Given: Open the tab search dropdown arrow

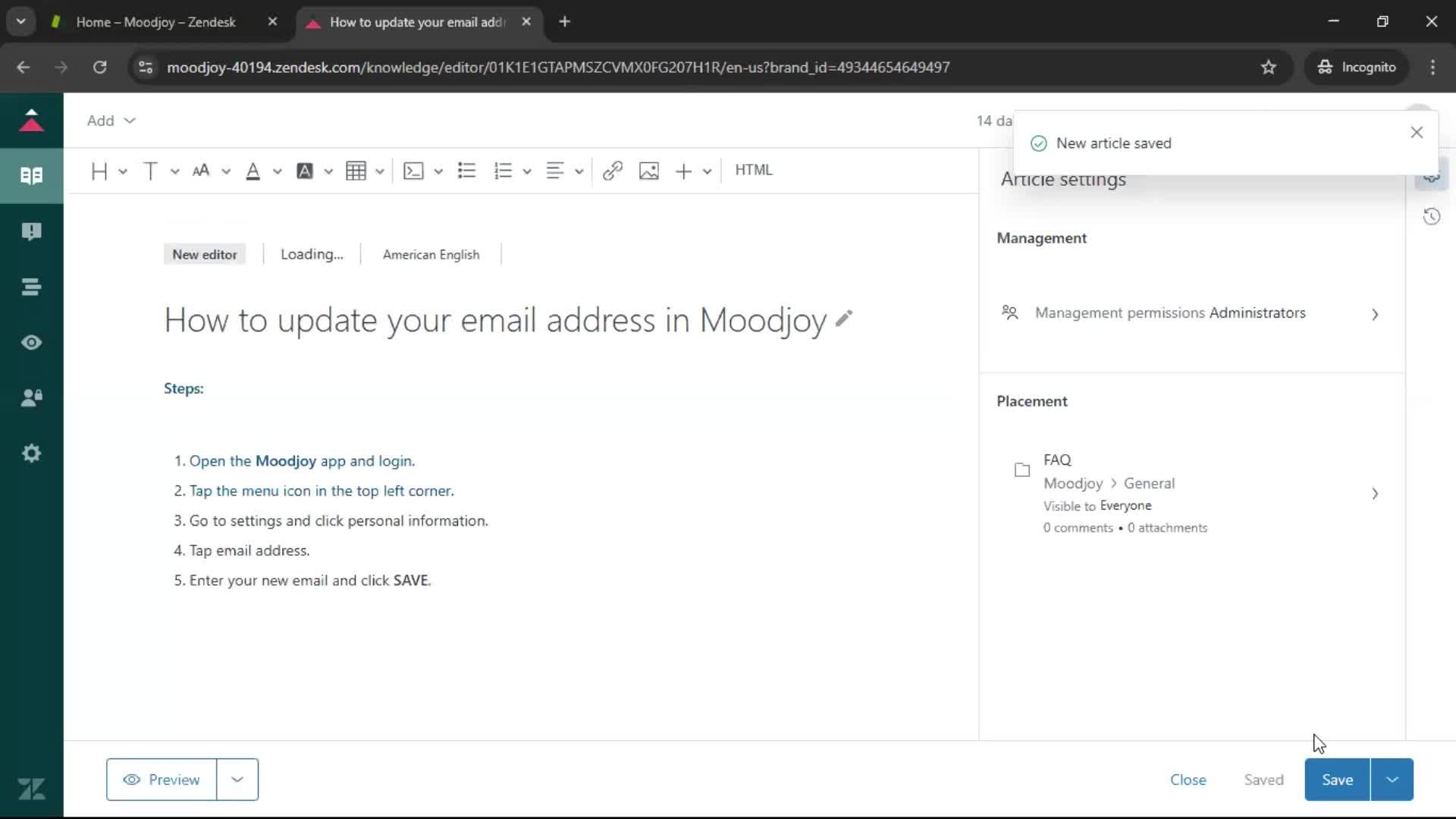Looking at the screenshot, I should (x=21, y=22).
